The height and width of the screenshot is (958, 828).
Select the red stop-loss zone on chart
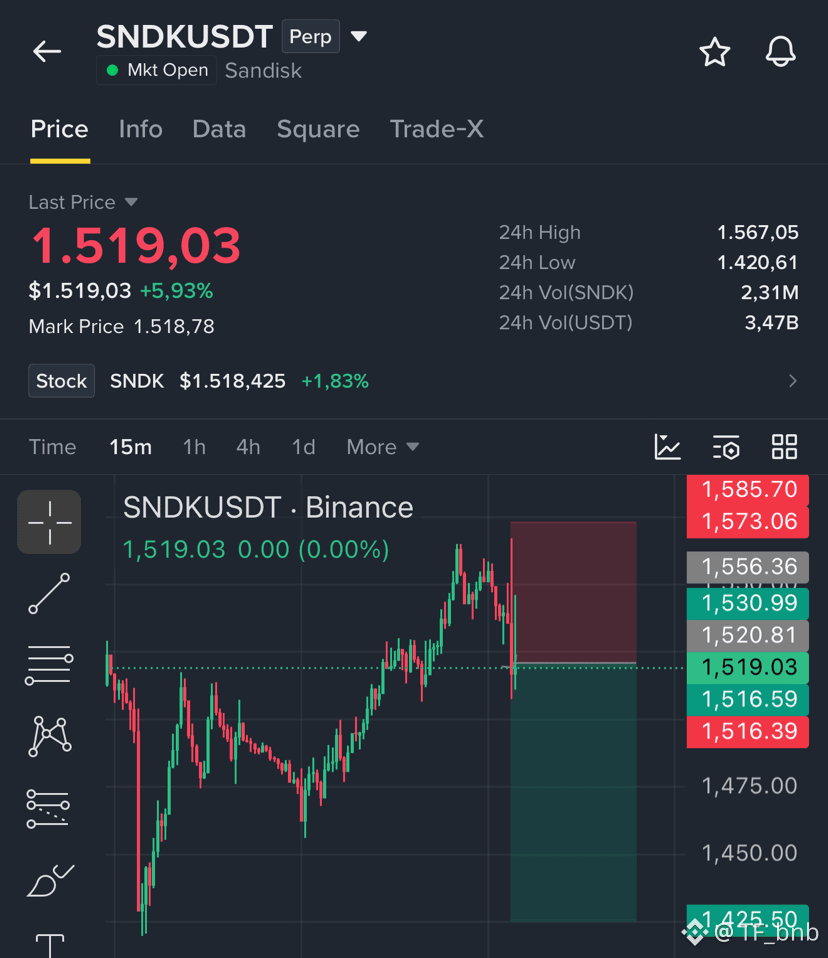[x=574, y=592]
